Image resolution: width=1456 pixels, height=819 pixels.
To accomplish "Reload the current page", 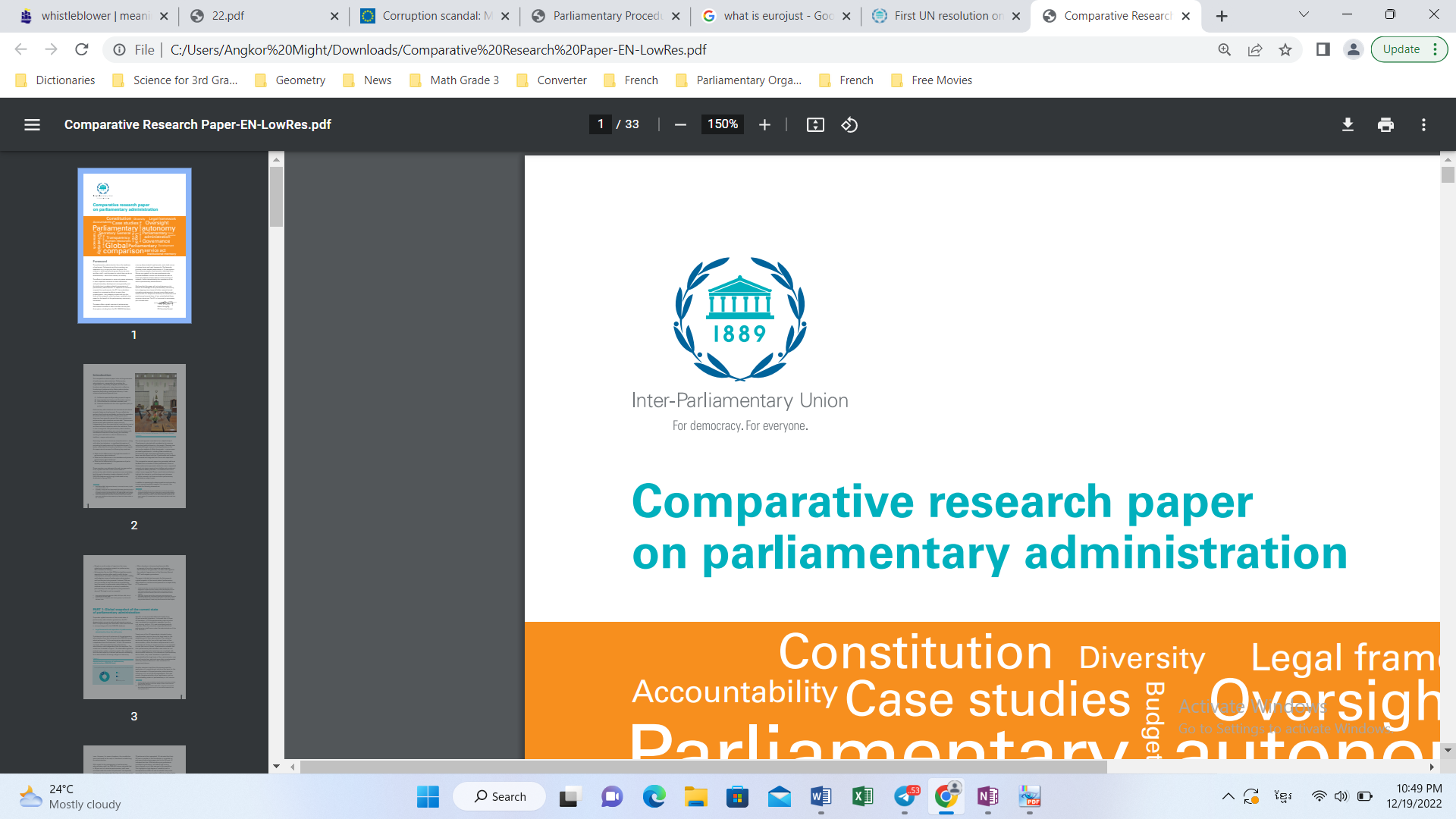I will coord(82,49).
